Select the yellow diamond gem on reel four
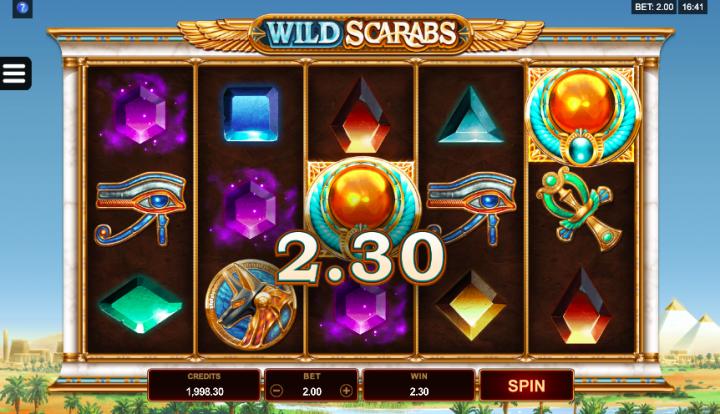The height and width of the screenshot is (414, 720). [471, 305]
